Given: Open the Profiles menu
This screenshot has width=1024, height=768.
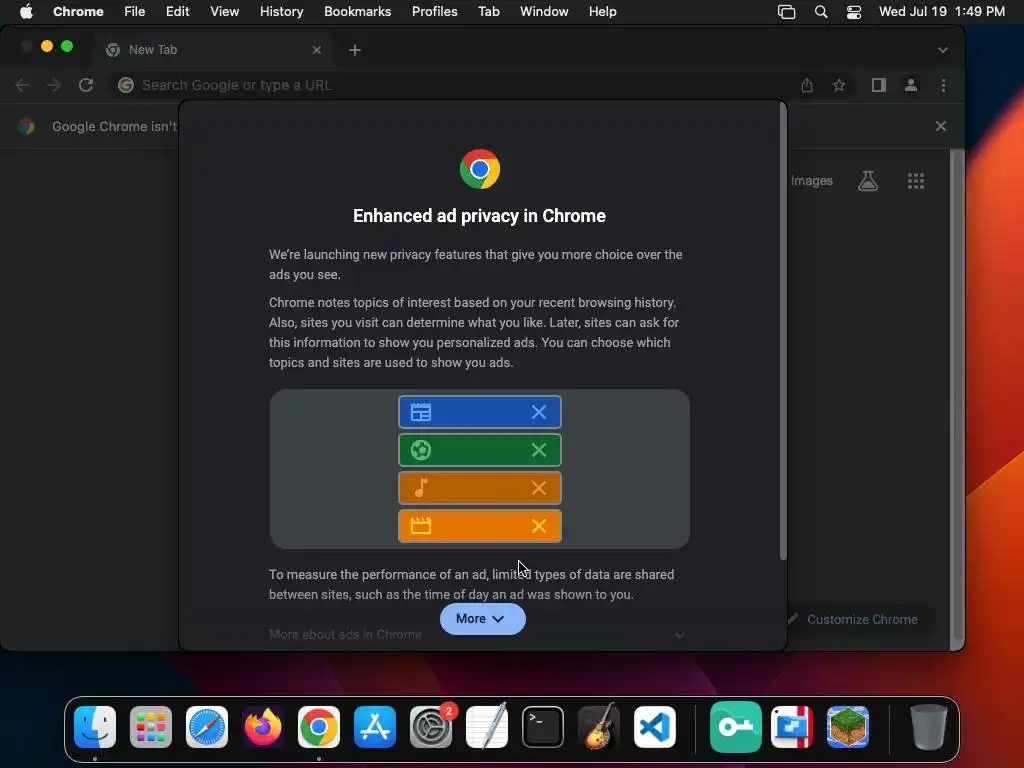Looking at the screenshot, I should tap(434, 11).
